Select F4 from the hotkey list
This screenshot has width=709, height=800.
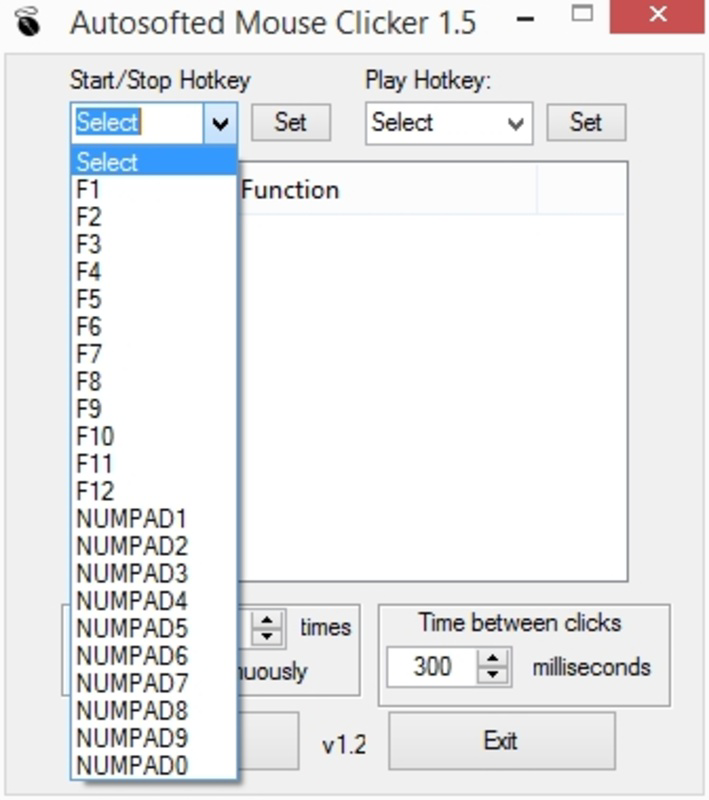tap(154, 271)
